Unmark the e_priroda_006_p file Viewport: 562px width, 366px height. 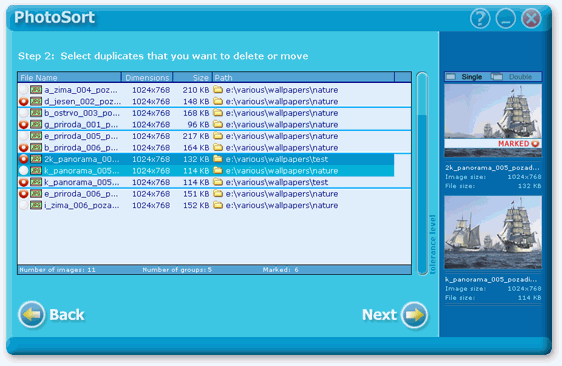24,194
